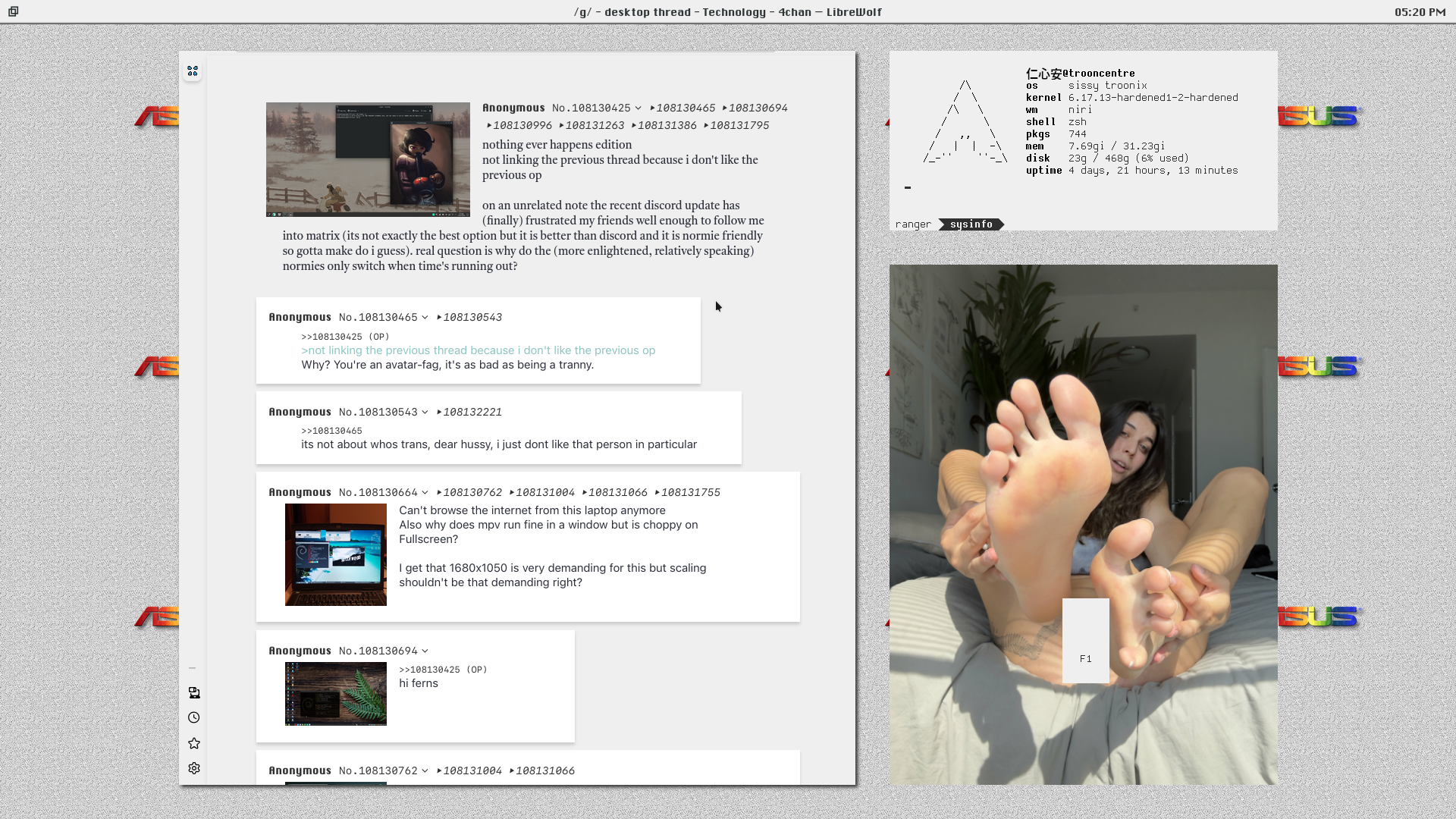Expand post menu arrow for No.108130465
1456x819 pixels.
click(425, 318)
